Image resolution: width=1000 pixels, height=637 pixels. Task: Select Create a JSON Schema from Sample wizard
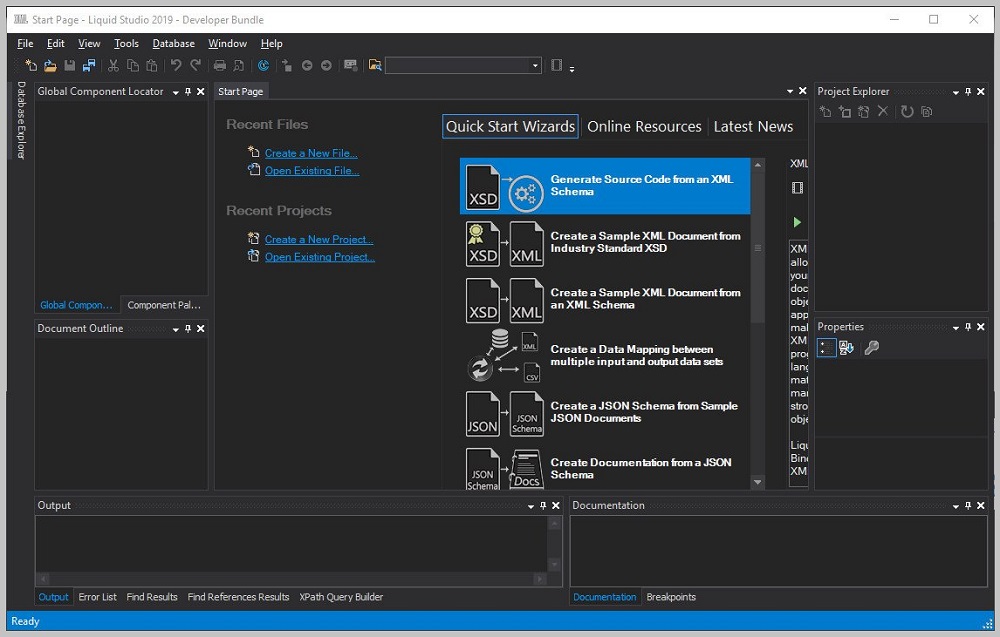[605, 413]
